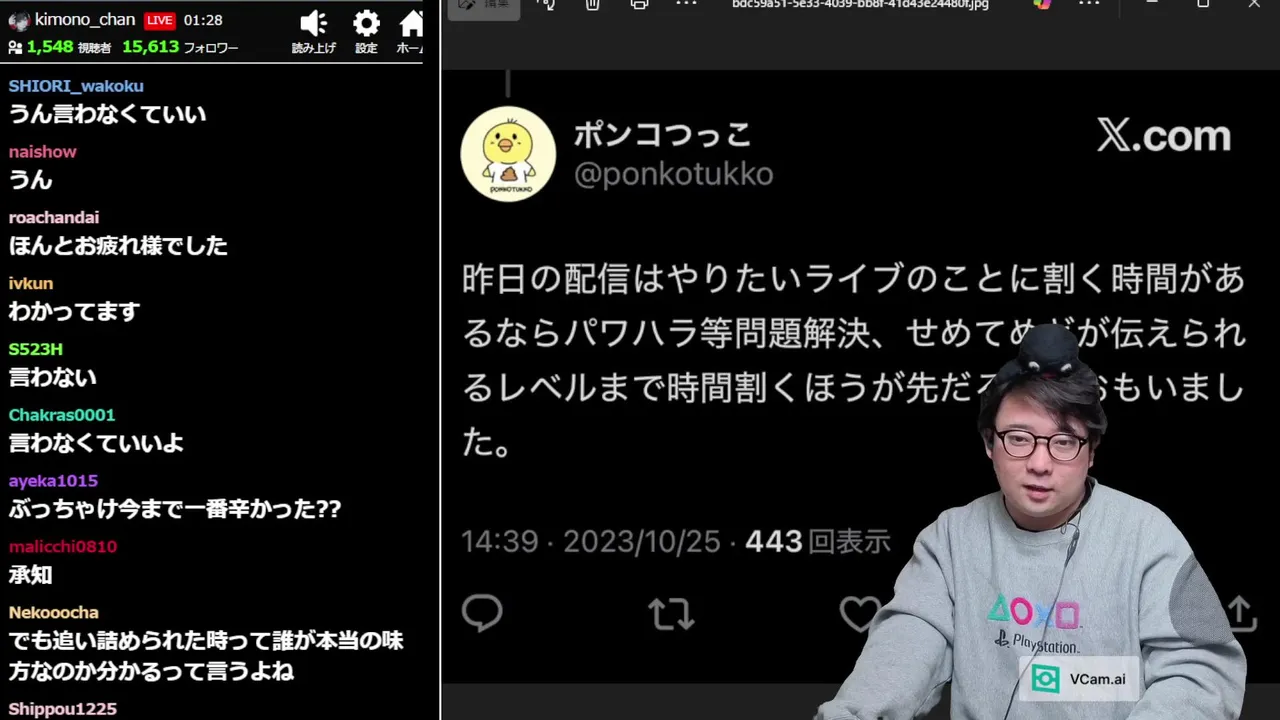Open the three-dot menu beside print icon

[686, 4]
